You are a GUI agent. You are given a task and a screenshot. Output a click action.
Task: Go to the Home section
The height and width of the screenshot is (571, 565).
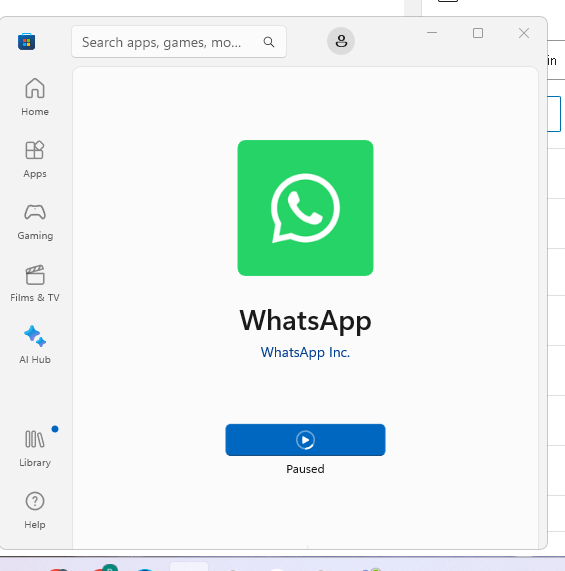[35, 97]
